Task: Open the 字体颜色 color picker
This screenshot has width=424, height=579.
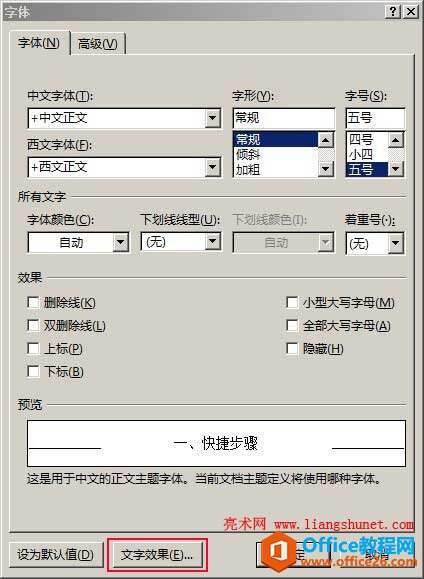Action: (x=121, y=243)
